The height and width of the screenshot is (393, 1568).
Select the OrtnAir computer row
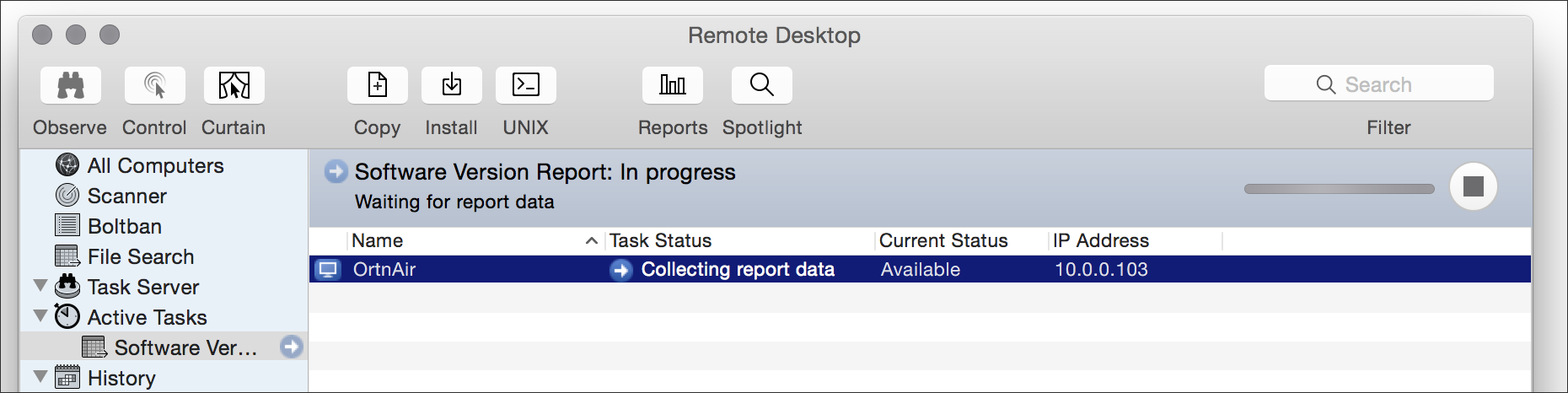tap(920, 269)
